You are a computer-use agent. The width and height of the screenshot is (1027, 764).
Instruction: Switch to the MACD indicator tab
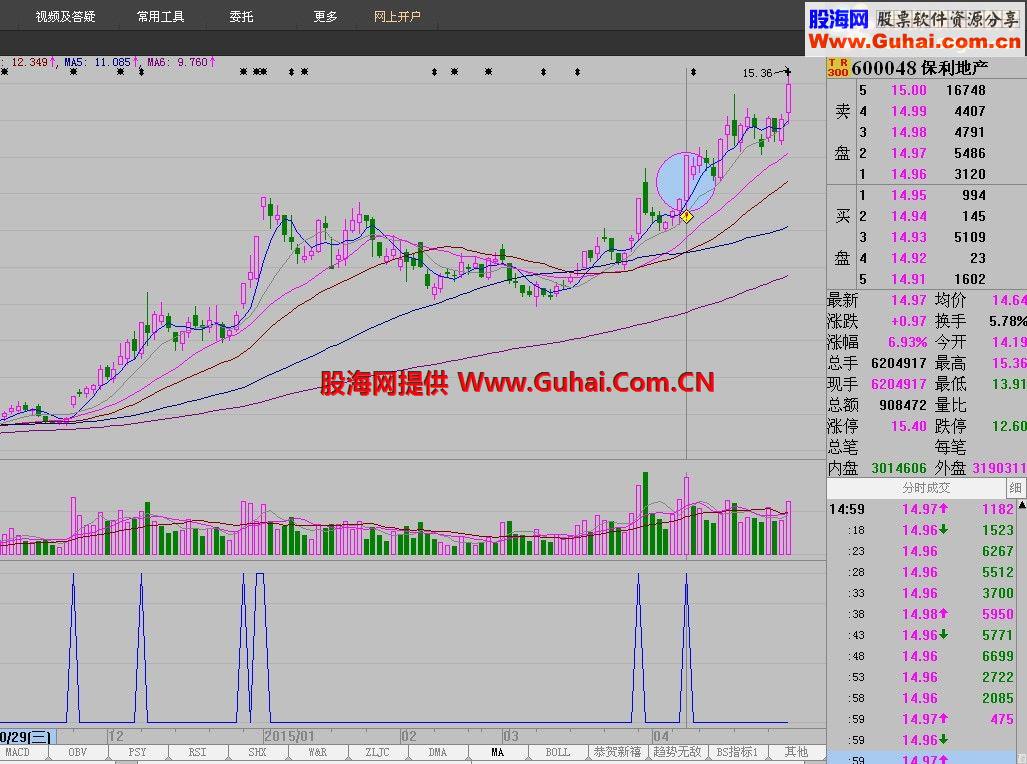coord(18,752)
